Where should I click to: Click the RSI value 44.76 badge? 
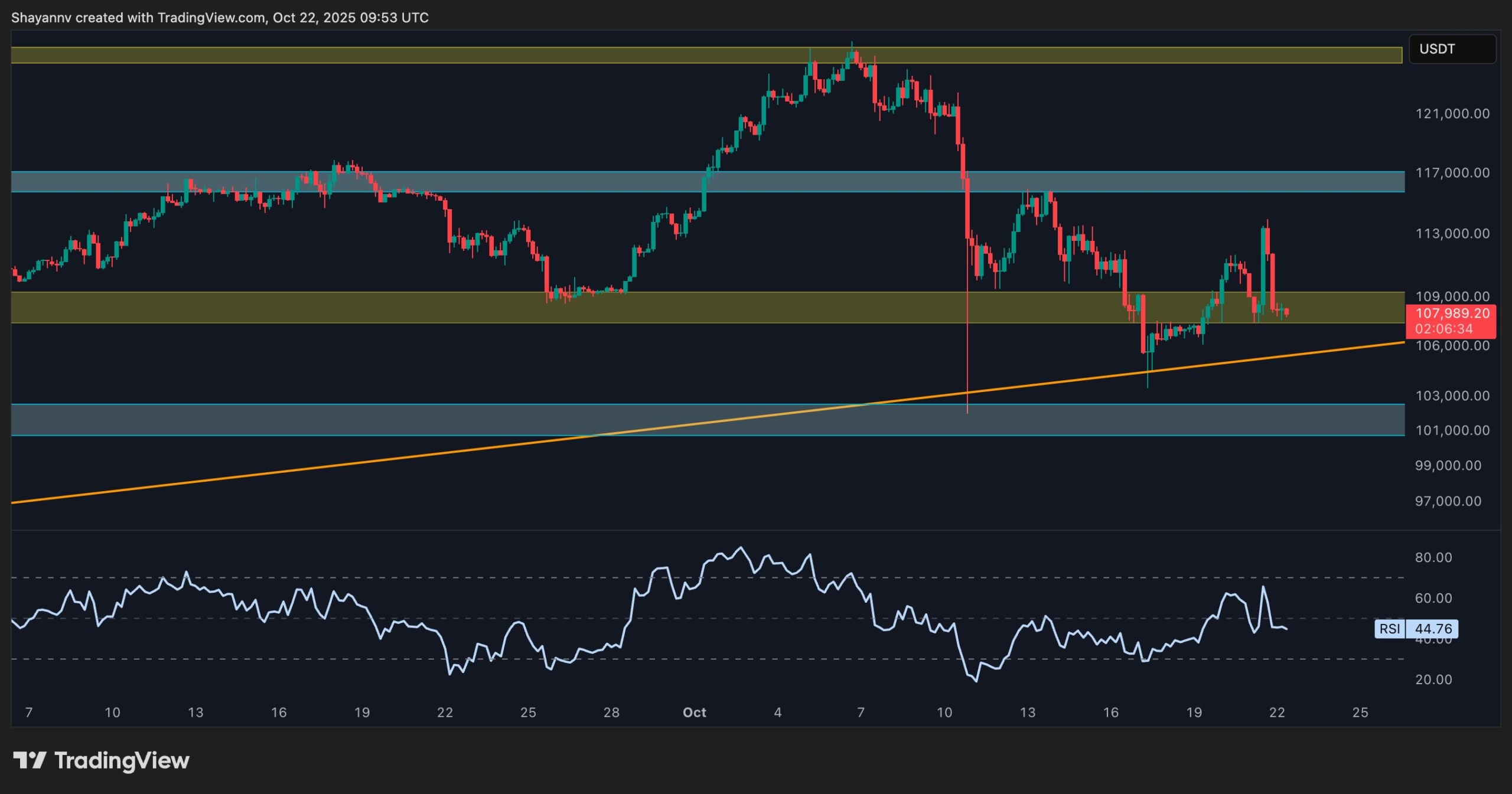coord(1433,629)
